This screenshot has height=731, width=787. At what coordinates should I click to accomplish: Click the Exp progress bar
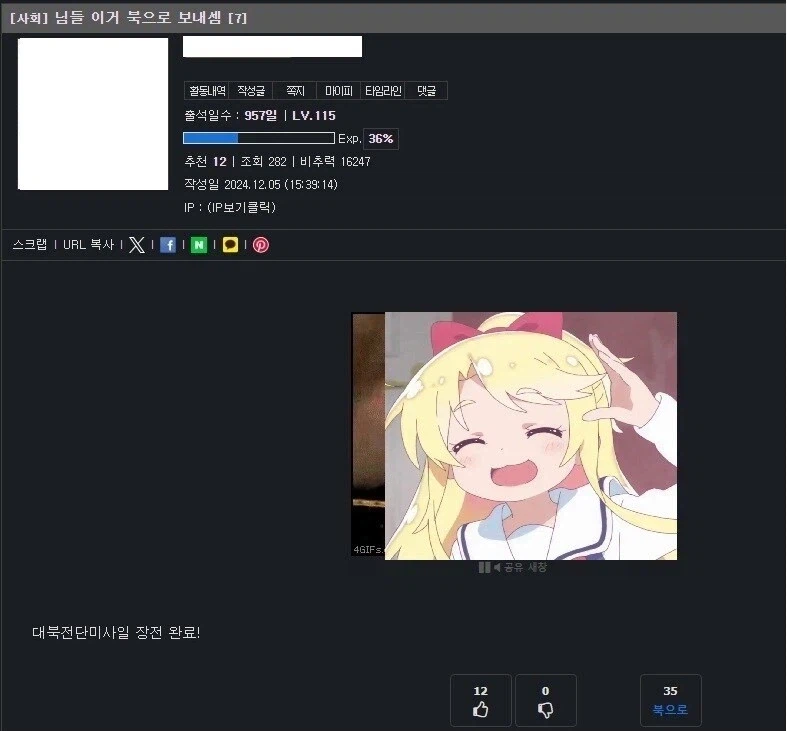[x=259, y=138]
